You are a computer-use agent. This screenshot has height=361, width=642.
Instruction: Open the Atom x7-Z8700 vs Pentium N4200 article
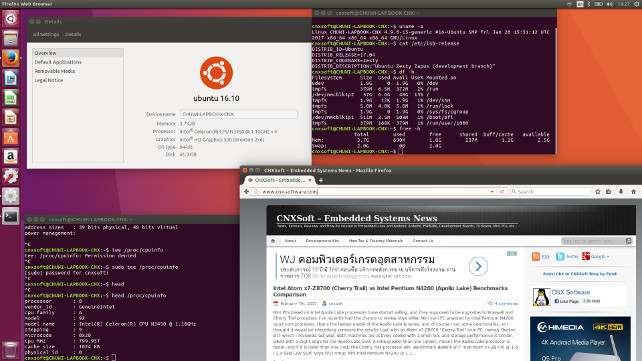pyautogui.click(x=390, y=291)
